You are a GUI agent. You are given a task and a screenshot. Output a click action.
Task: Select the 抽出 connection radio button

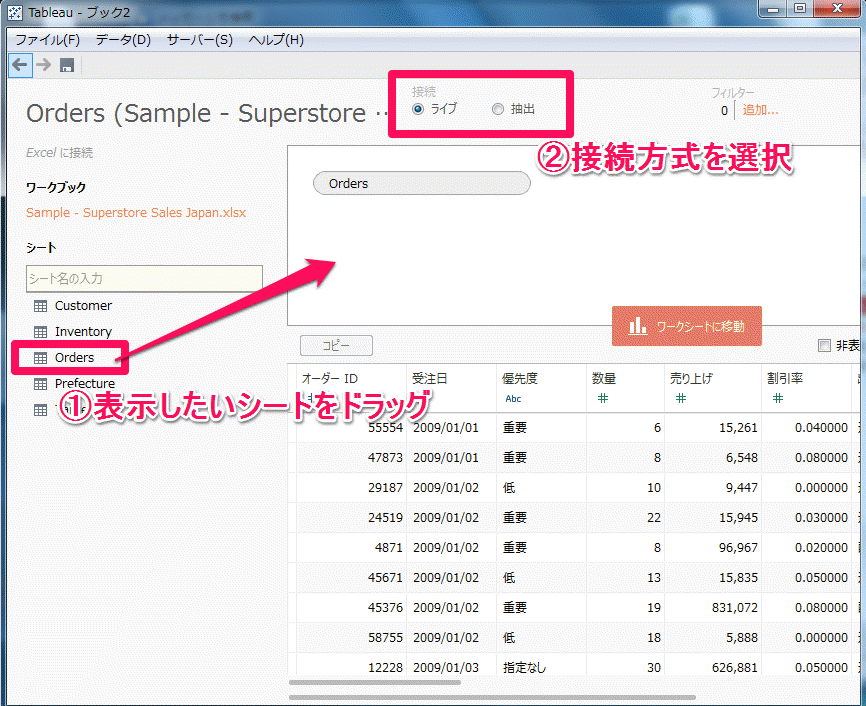(x=498, y=109)
